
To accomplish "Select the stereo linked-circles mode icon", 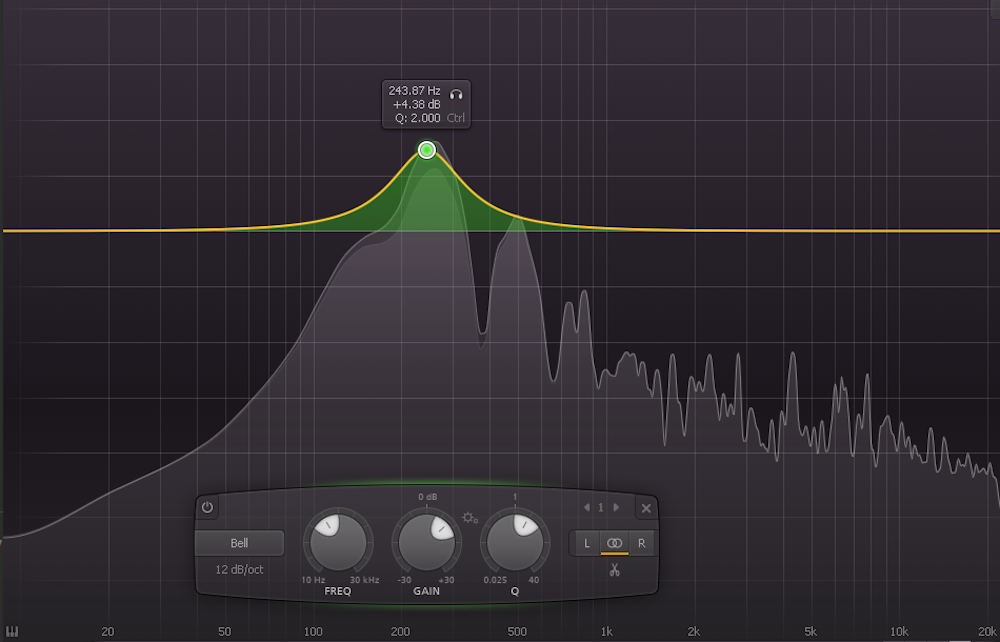I will 614,543.
